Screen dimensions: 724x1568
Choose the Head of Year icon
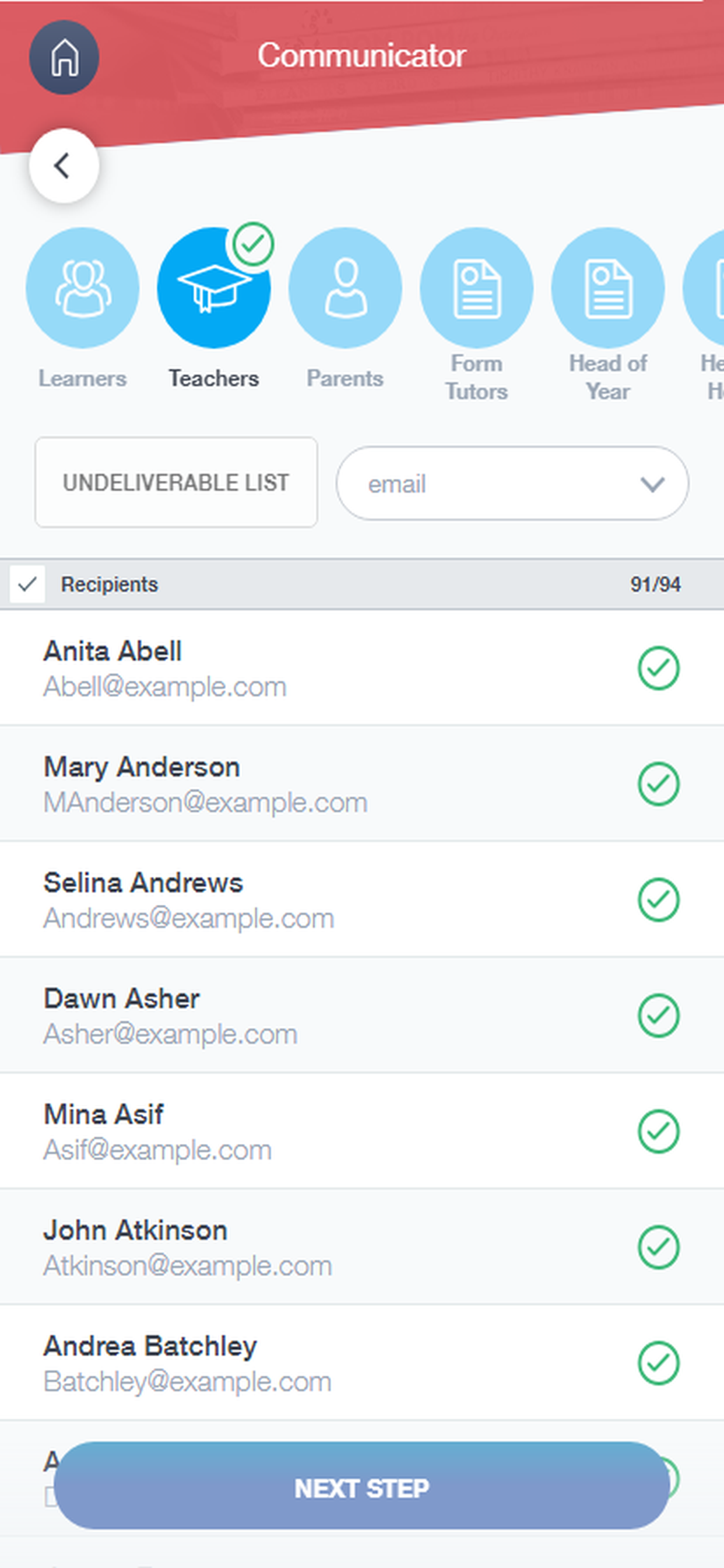608,288
